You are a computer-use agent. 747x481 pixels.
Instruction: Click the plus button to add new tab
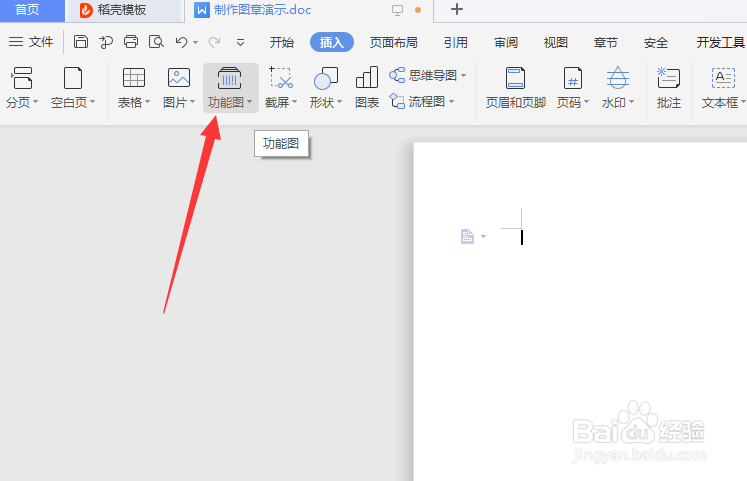pyautogui.click(x=456, y=9)
